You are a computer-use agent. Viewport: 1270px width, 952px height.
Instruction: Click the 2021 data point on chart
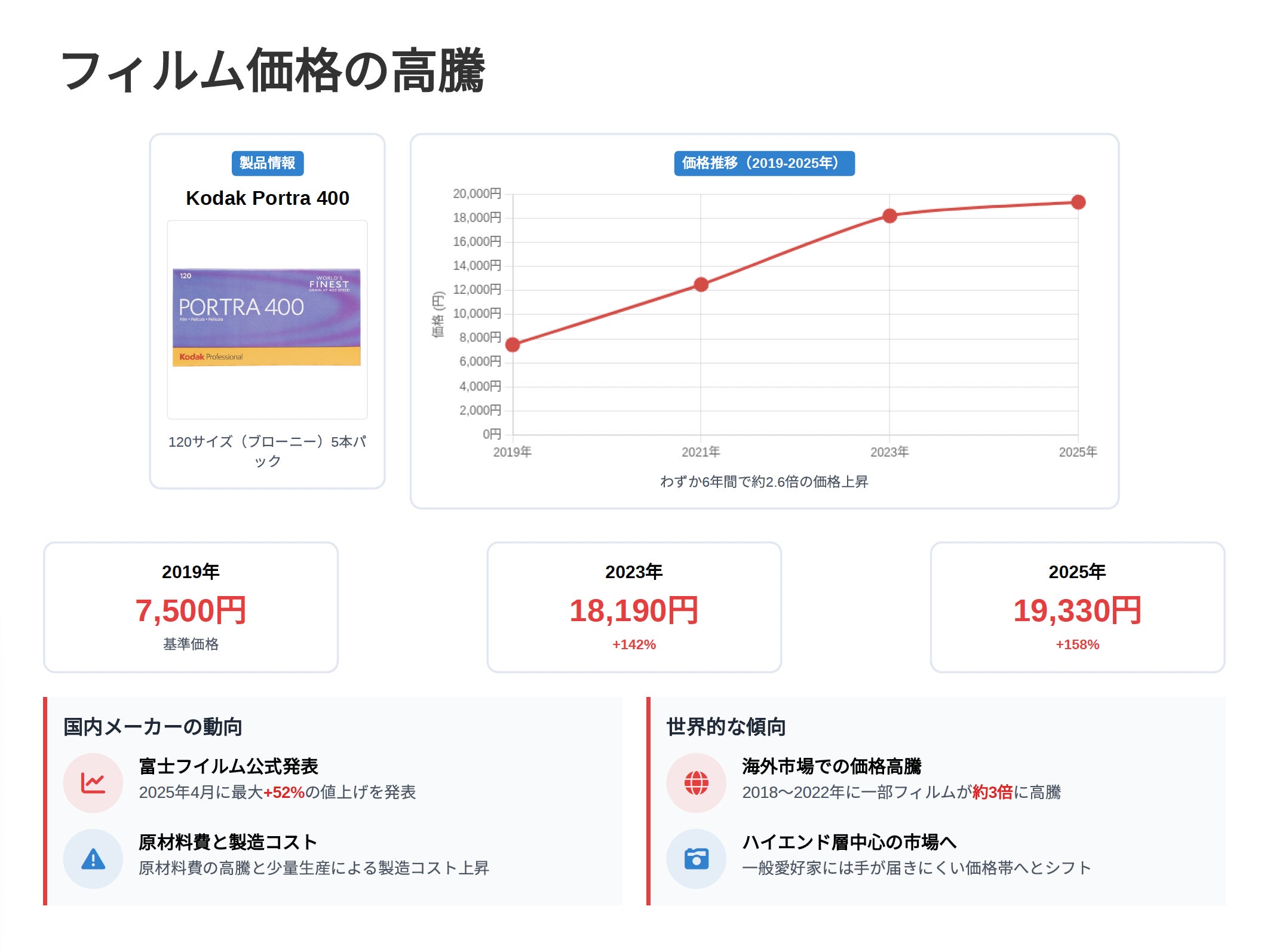tap(701, 284)
